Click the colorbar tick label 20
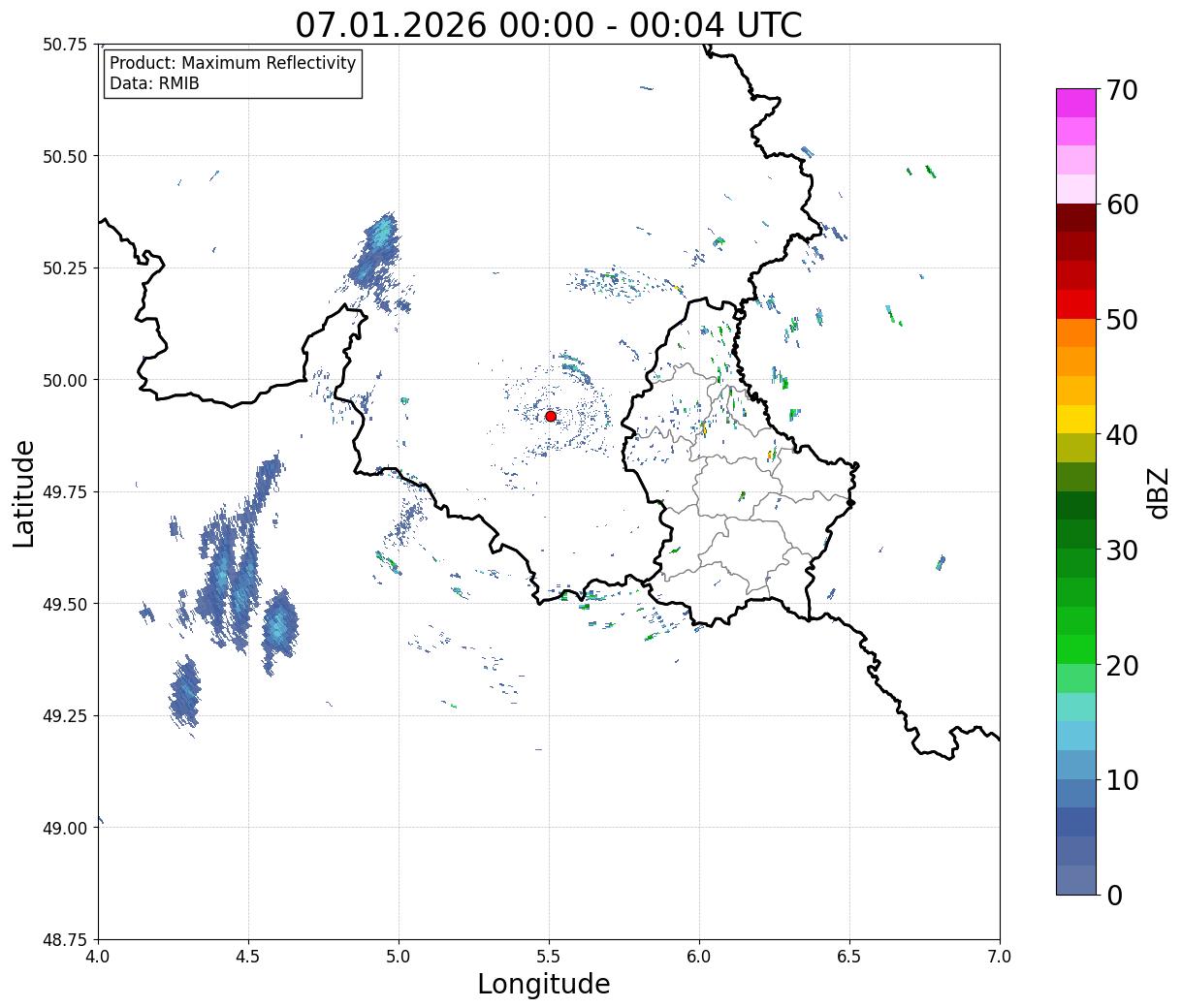The width and height of the screenshot is (1182, 1008). [x=1122, y=666]
